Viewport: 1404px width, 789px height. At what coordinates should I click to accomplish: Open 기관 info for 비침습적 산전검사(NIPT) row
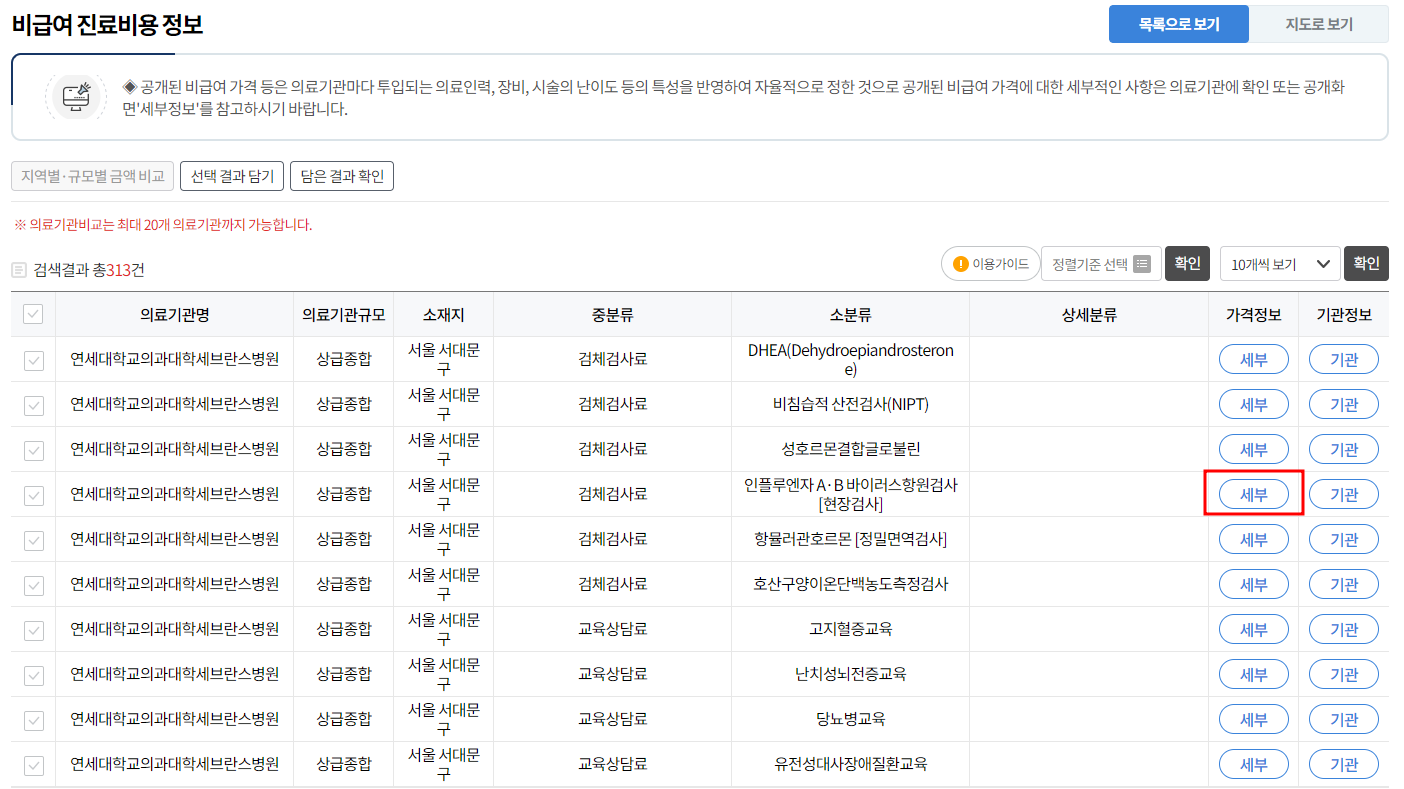click(x=1344, y=405)
